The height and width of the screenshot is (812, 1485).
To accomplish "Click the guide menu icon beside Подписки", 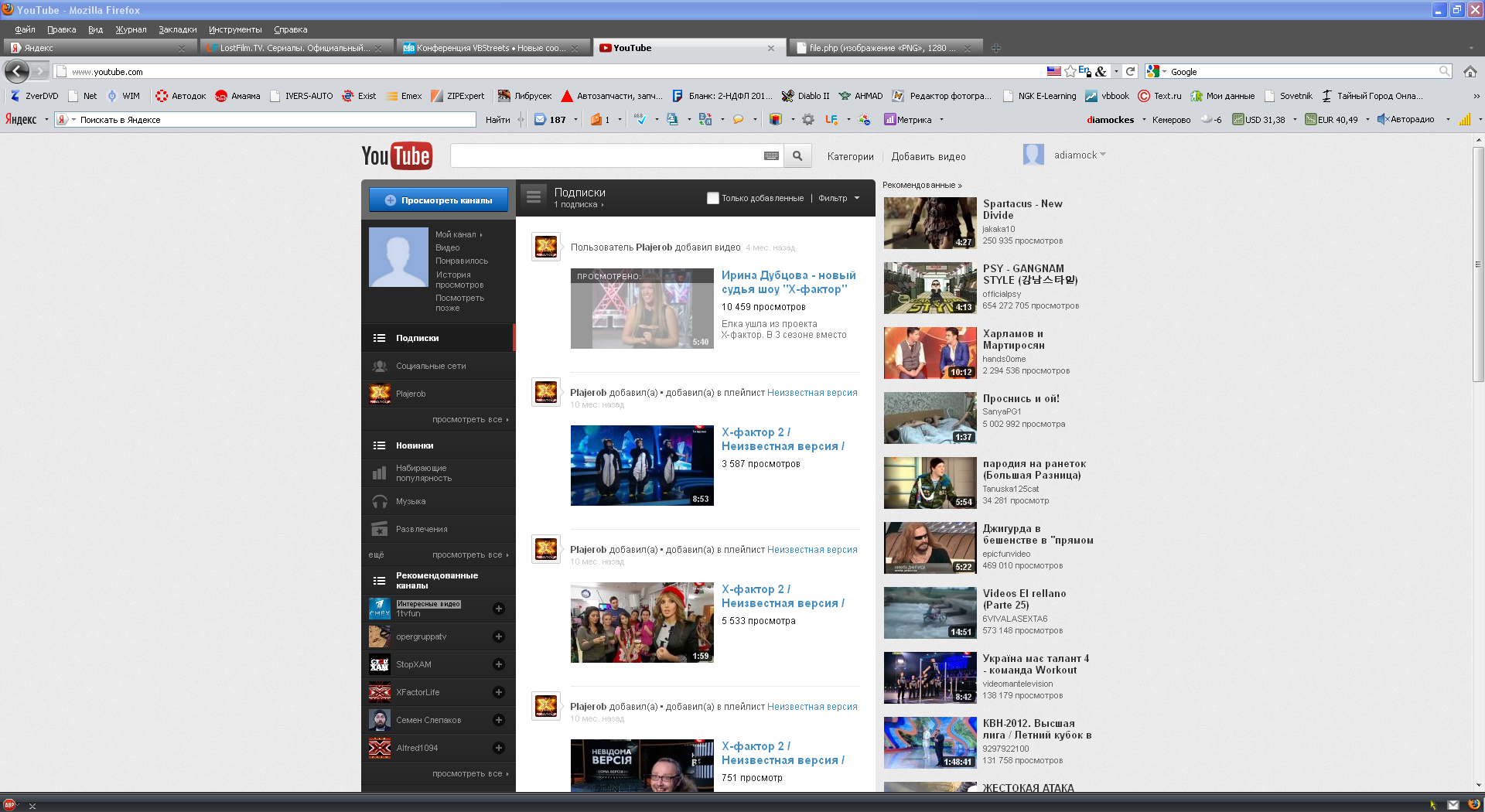I will pyautogui.click(x=534, y=198).
